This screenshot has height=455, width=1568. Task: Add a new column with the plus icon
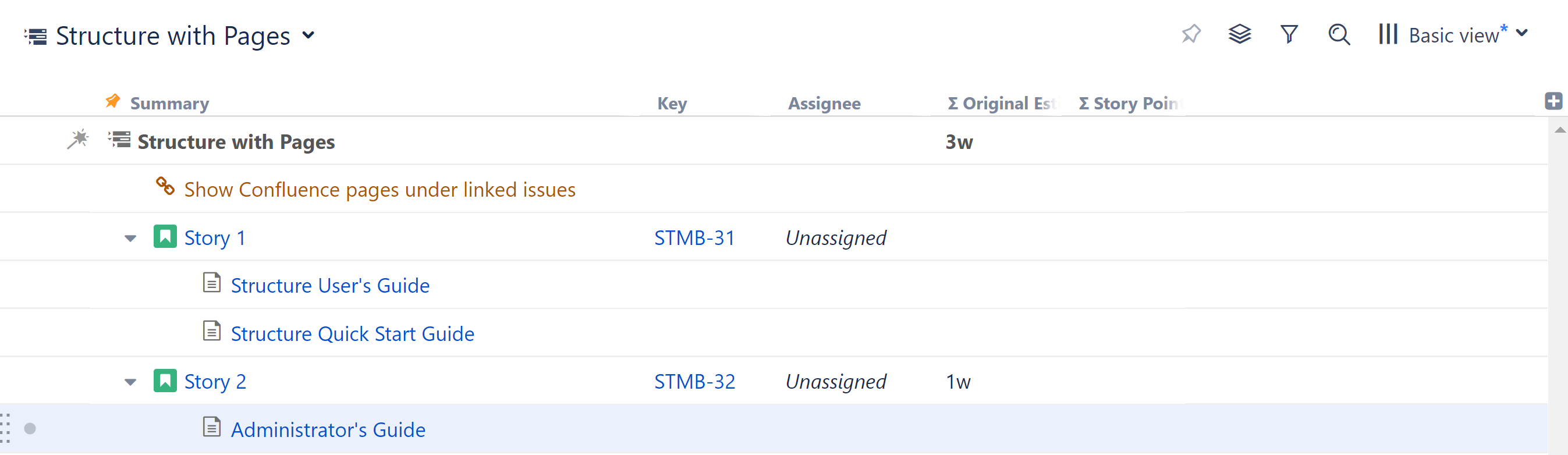tap(1555, 101)
